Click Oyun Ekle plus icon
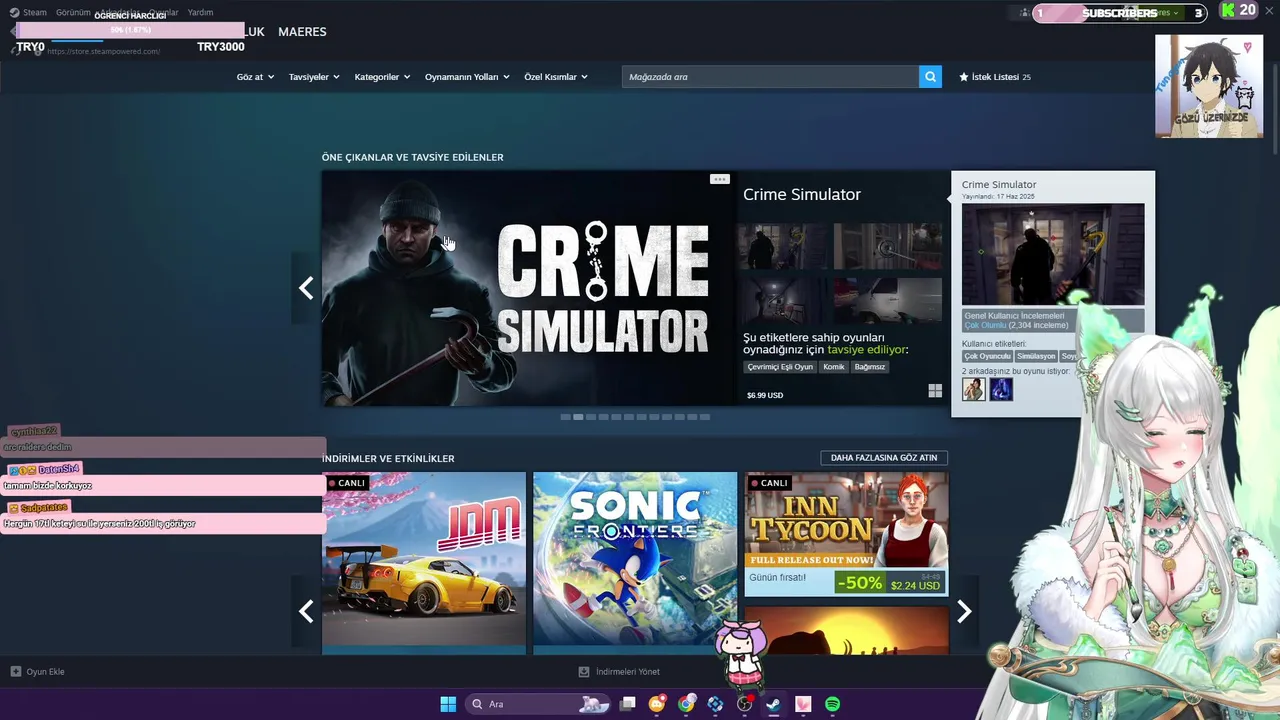Screen dimensions: 1280x720 [16, 672]
